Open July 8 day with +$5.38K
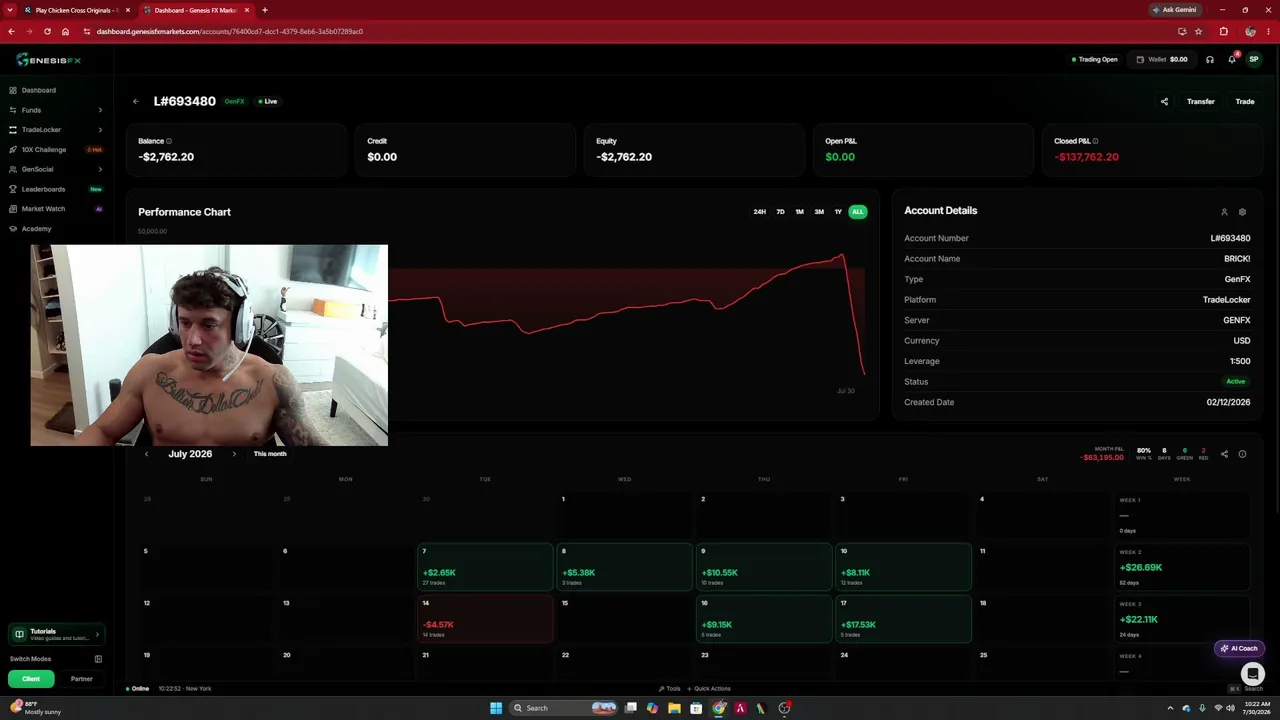1280x720 pixels. coord(624,567)
